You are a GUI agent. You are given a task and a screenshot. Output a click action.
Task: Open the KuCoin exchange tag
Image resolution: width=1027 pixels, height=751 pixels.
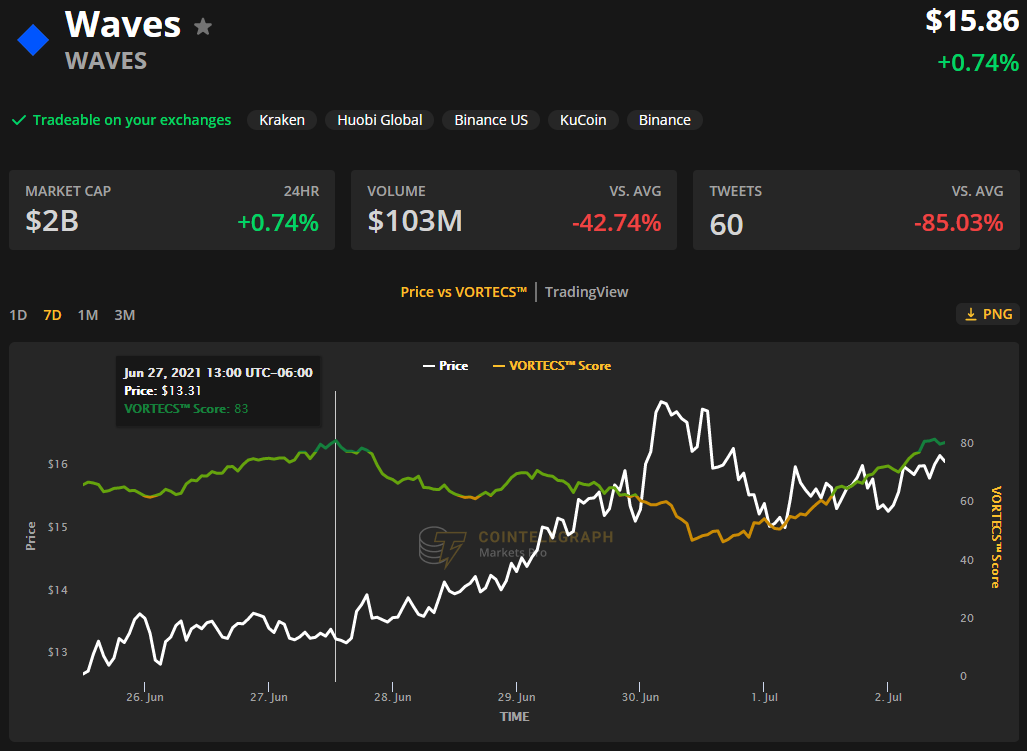click(583, 120)
